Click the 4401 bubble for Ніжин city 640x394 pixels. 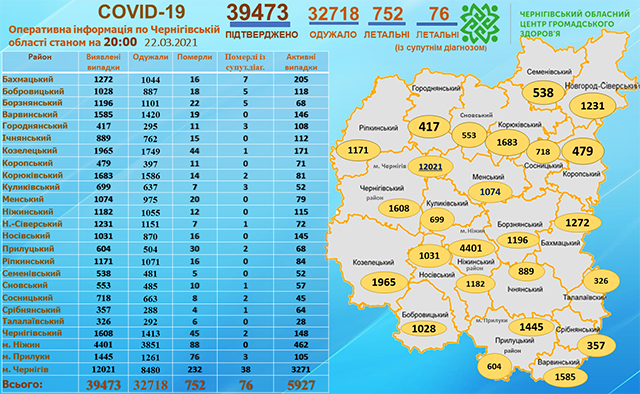point(471,248)
